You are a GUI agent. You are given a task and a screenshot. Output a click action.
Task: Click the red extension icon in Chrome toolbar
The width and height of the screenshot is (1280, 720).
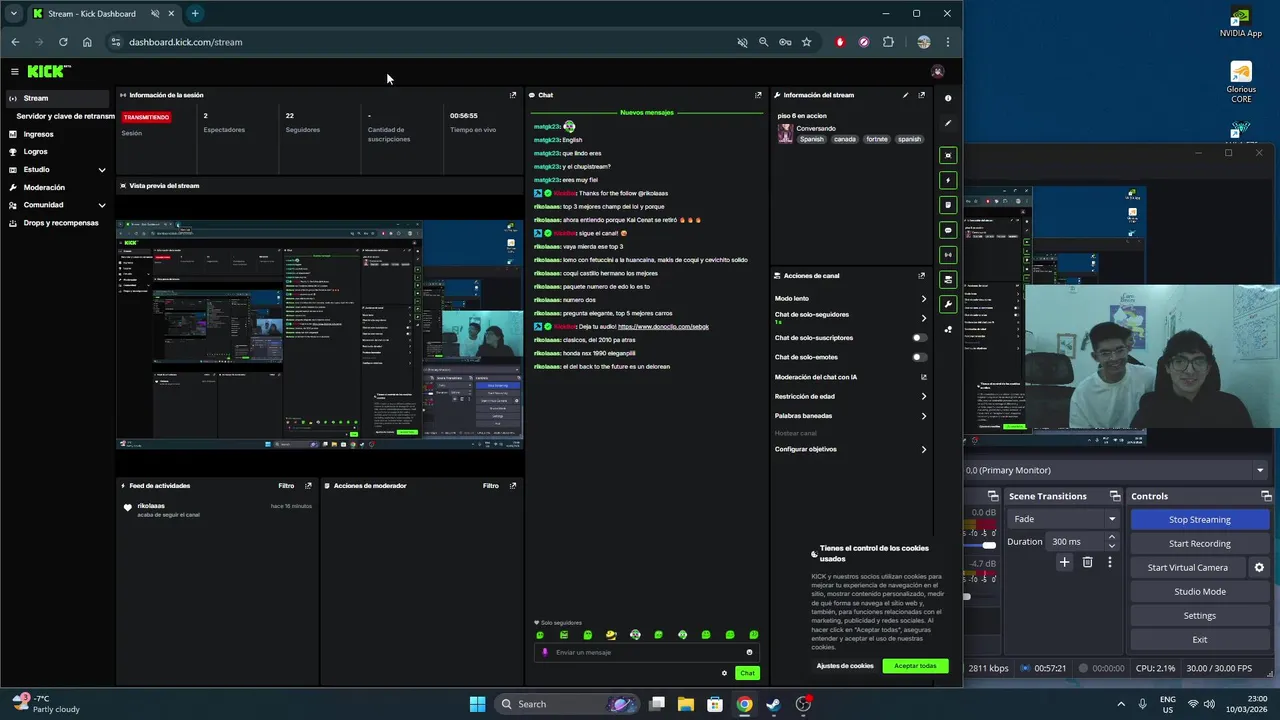coord(840,42)
